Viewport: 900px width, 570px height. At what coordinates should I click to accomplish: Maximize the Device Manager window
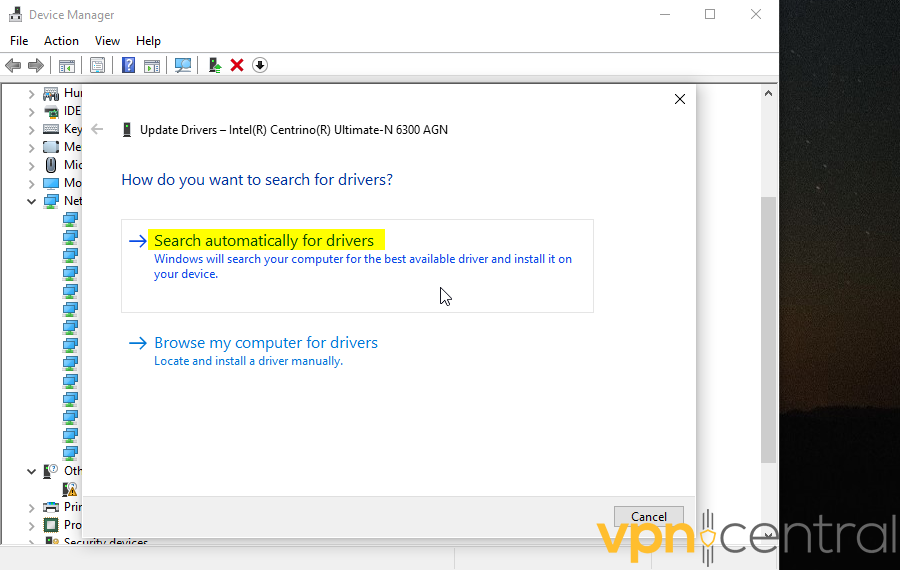point(710,14)
